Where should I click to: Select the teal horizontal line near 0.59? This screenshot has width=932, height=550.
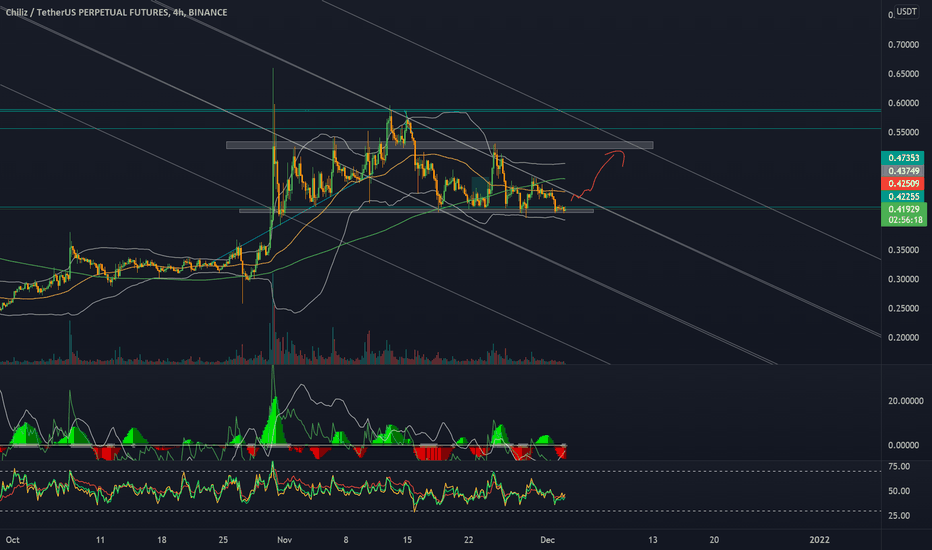(x=440, y=111)
